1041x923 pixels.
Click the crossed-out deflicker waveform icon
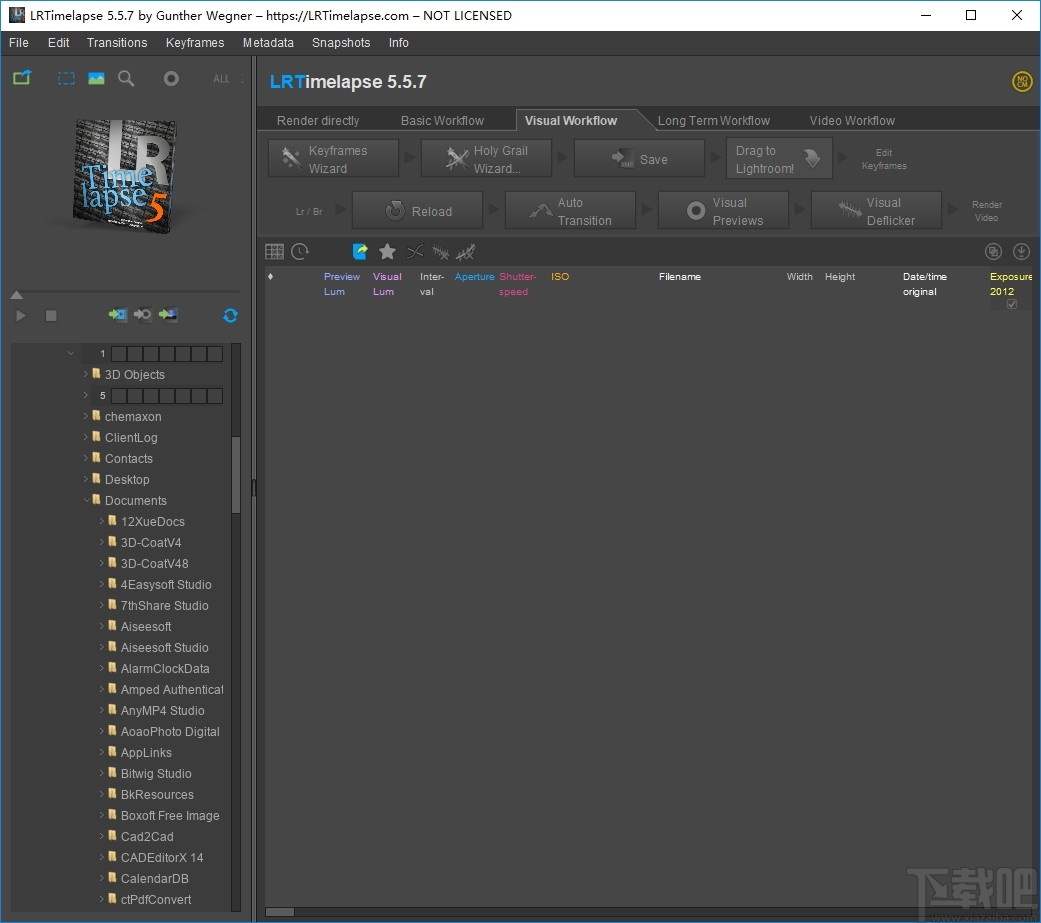pyautogui.click(x=440, y=252)
